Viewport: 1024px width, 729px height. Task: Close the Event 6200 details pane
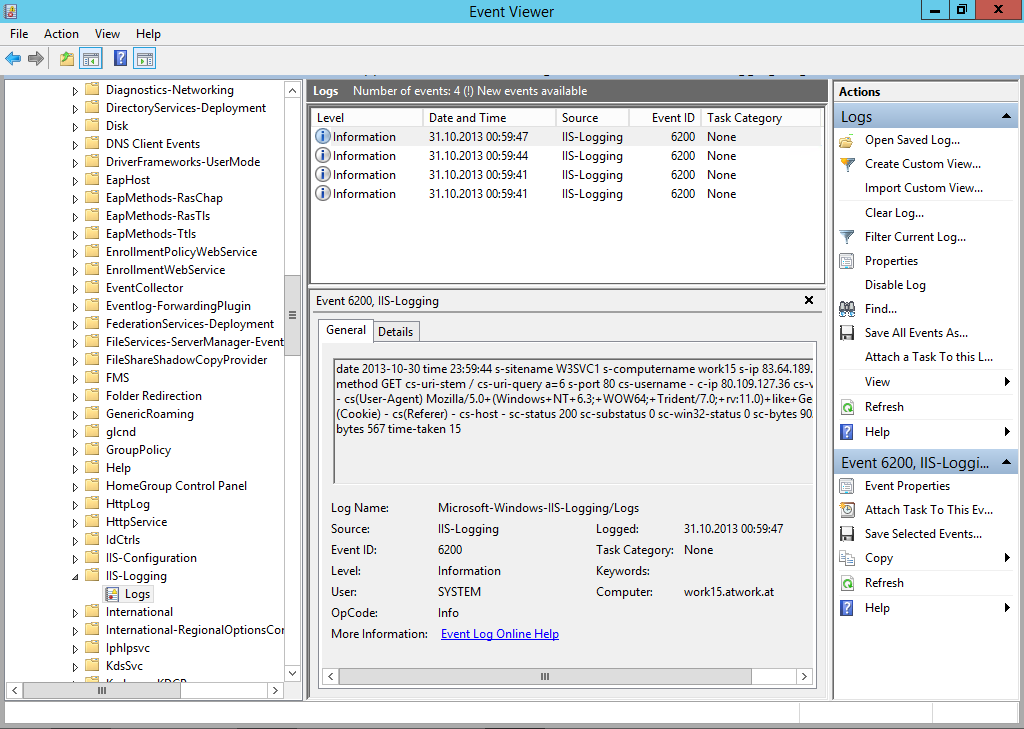click(x=809, y=300)
